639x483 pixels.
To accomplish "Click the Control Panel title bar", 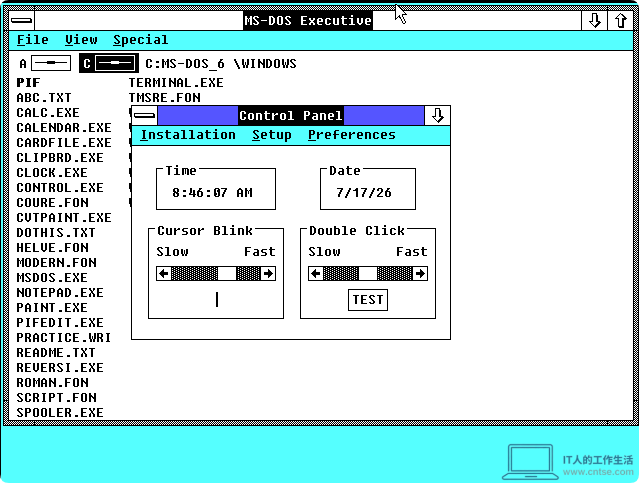I will (291, 116).
